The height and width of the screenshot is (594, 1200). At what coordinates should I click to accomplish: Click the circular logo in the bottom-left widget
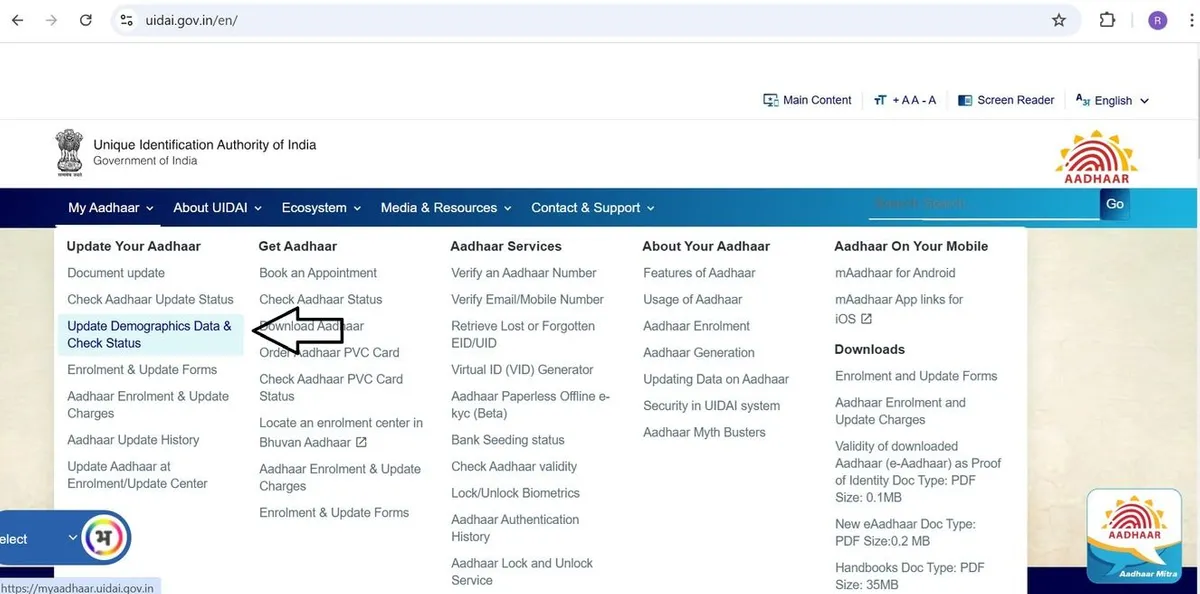pos(103,538)
